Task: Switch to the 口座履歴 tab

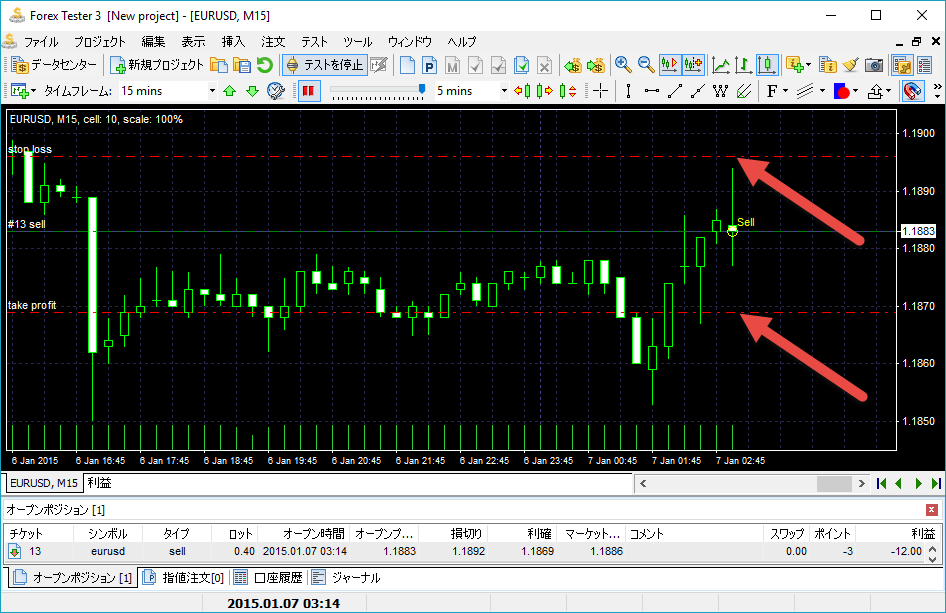Action: (267, 578)
